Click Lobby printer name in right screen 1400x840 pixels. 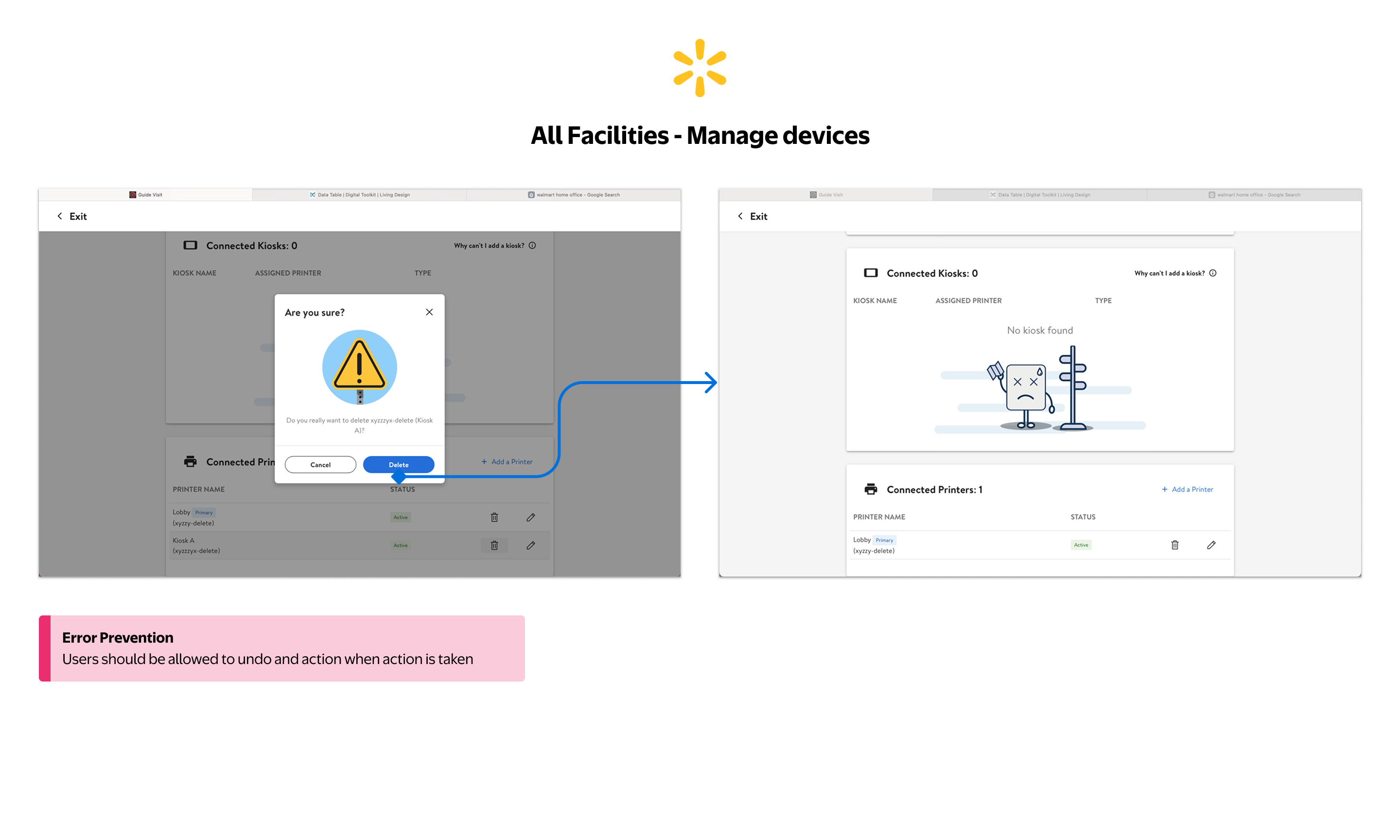[862, 540]
